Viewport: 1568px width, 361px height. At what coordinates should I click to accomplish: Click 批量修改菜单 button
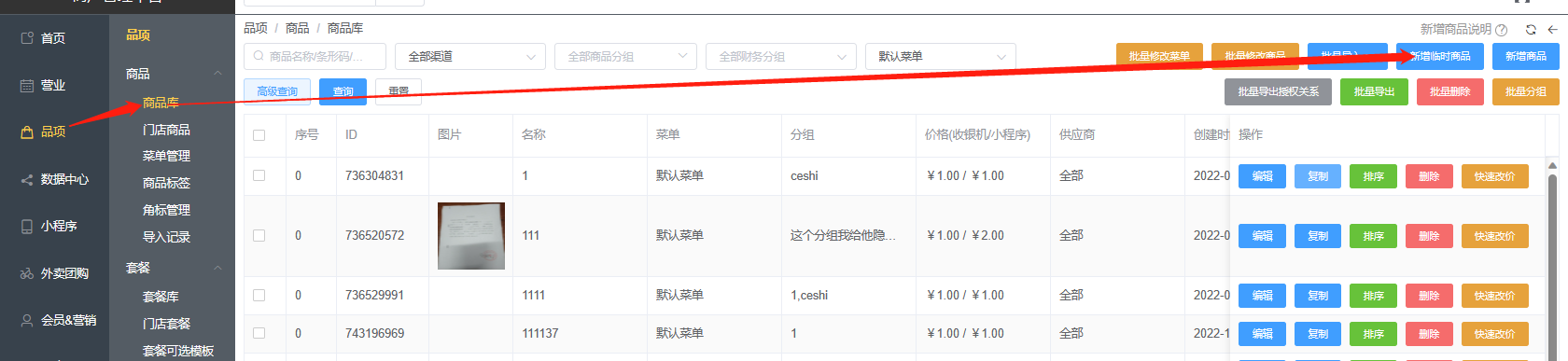tap(1159, 56)
